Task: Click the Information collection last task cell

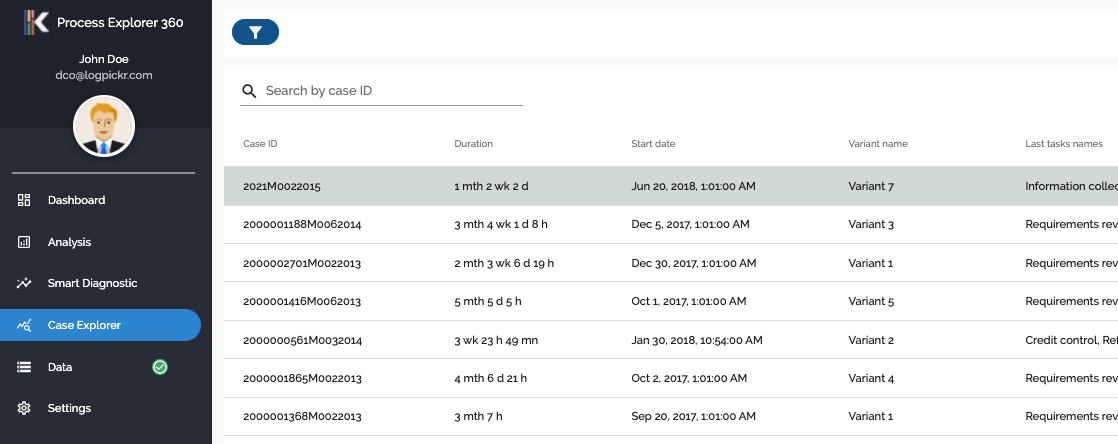Action: 1072,187
